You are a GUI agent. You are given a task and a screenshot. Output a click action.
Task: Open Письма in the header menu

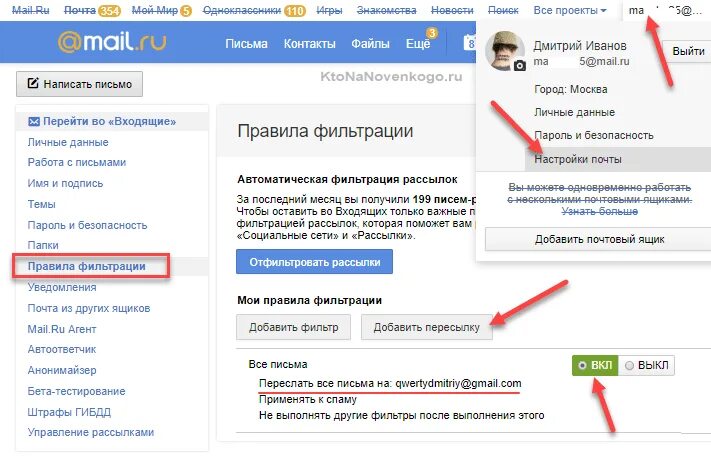tap(246, 44)
